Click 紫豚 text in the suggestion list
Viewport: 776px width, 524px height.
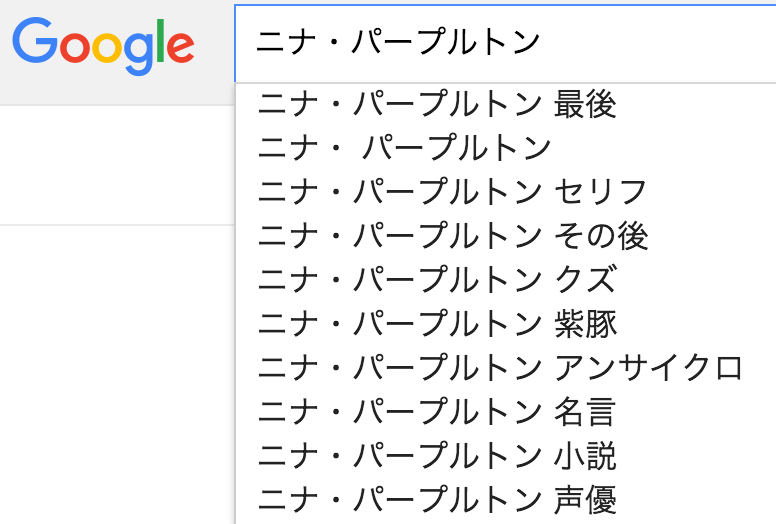point(585,324)
